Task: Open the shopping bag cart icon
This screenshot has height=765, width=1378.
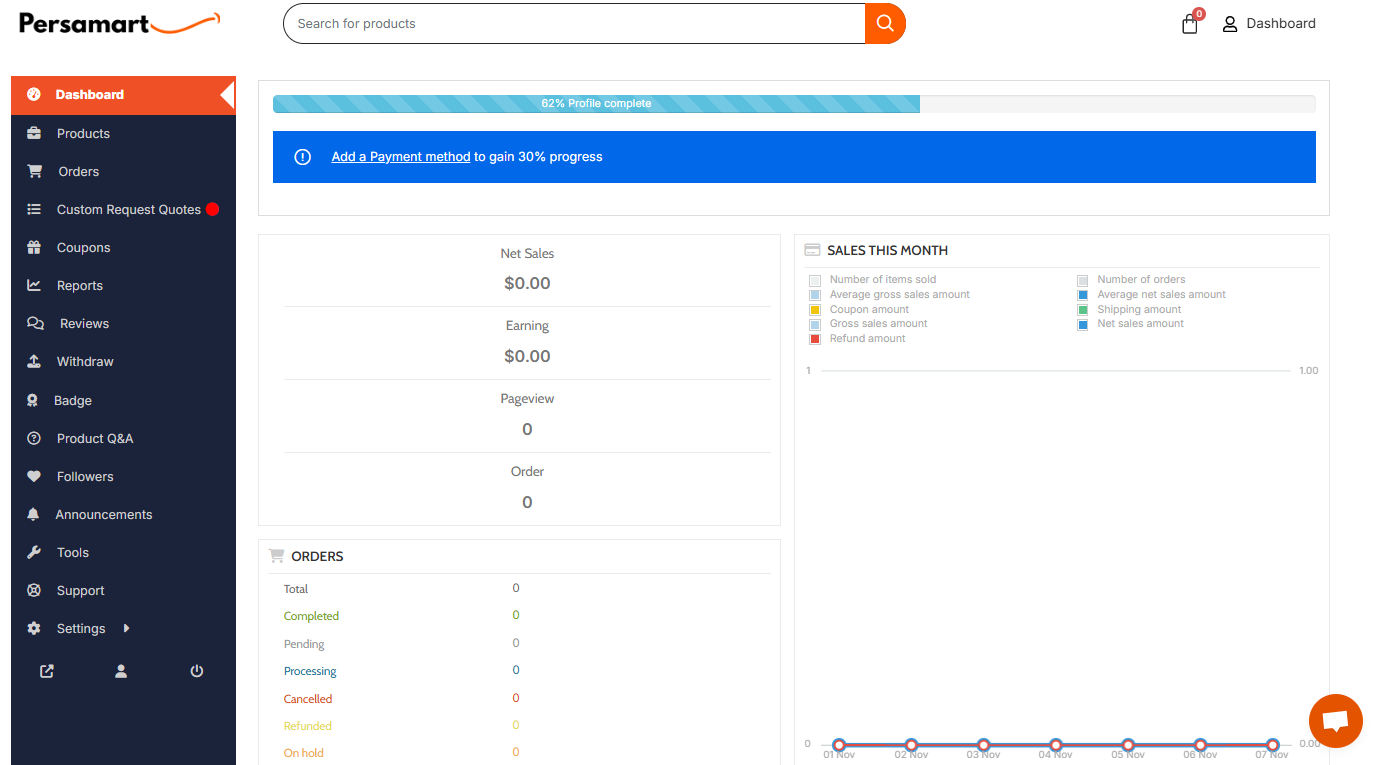Action: [x=1190, y=24]
